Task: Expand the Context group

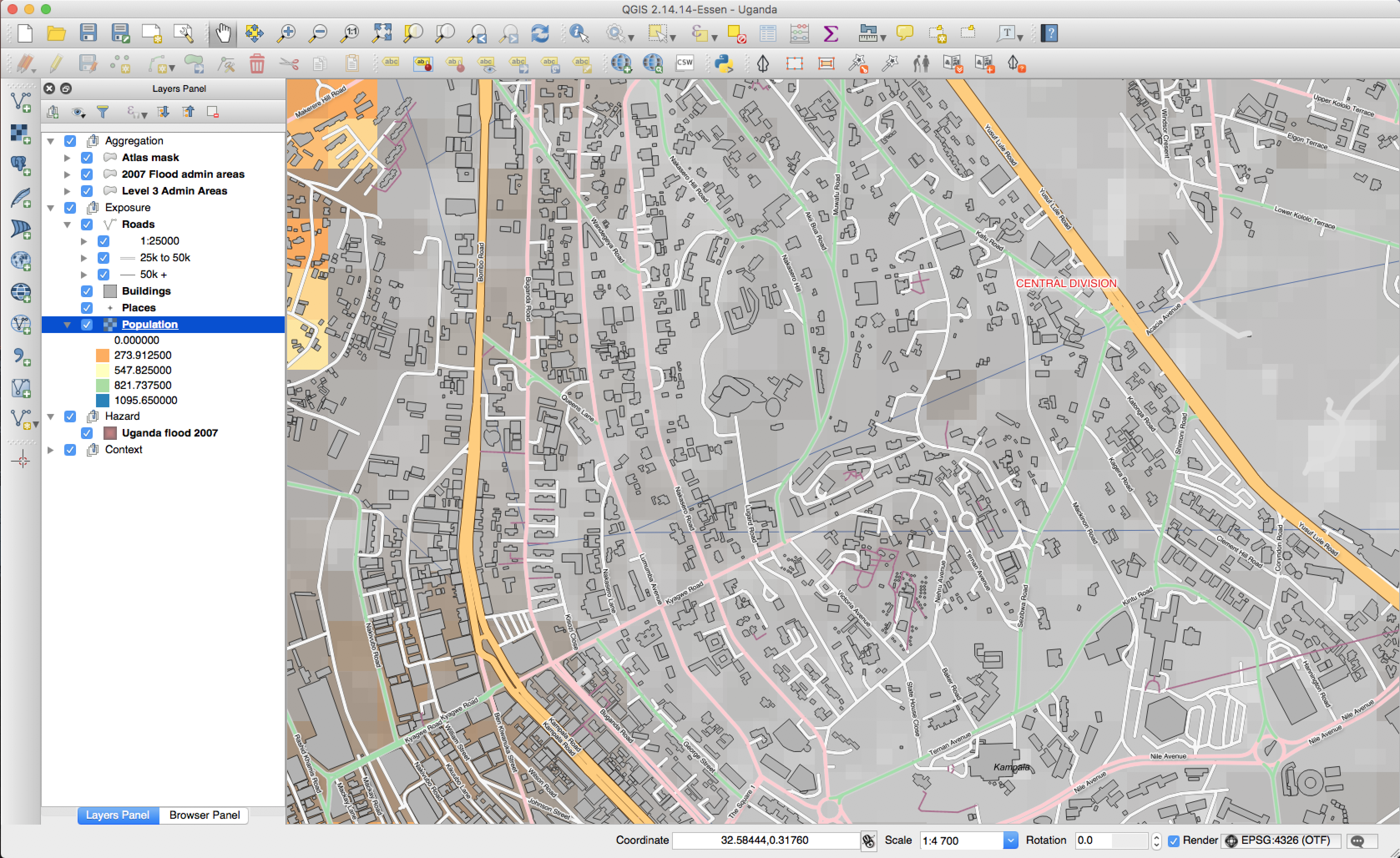Action: coord(51,450)
